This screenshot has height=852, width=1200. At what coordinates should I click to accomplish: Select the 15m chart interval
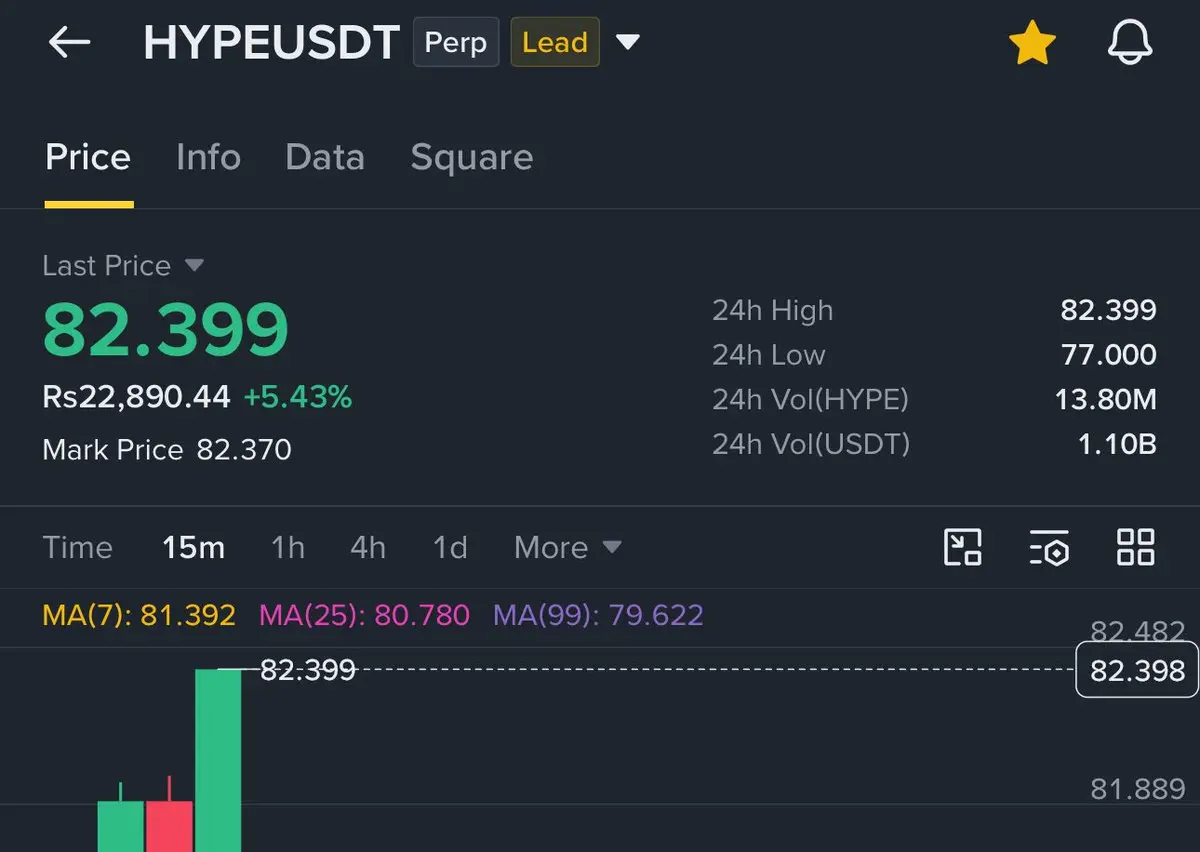[194, 547]
